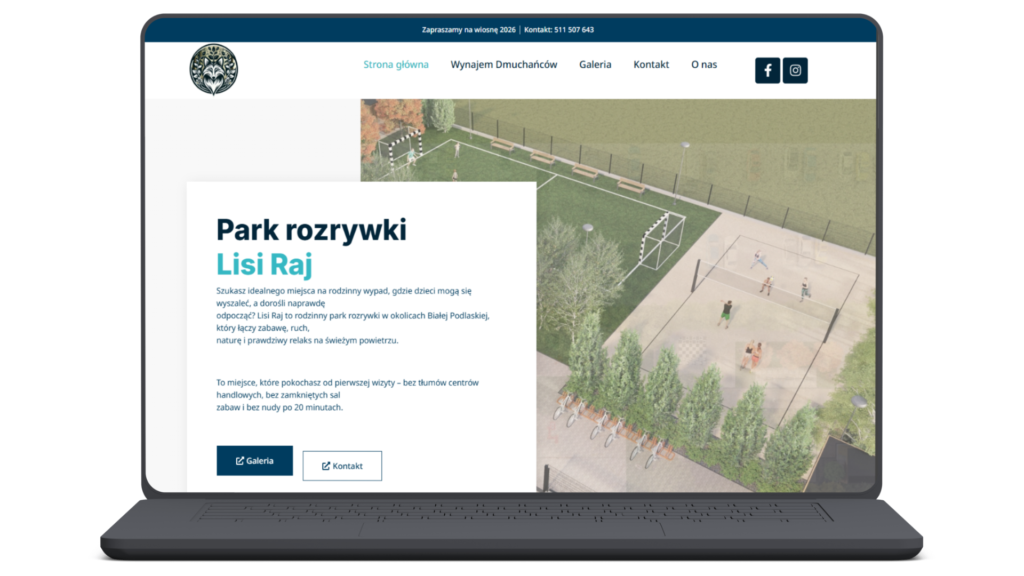
Task: Click the white Instagram camera glyph
Action: (795, 70)
